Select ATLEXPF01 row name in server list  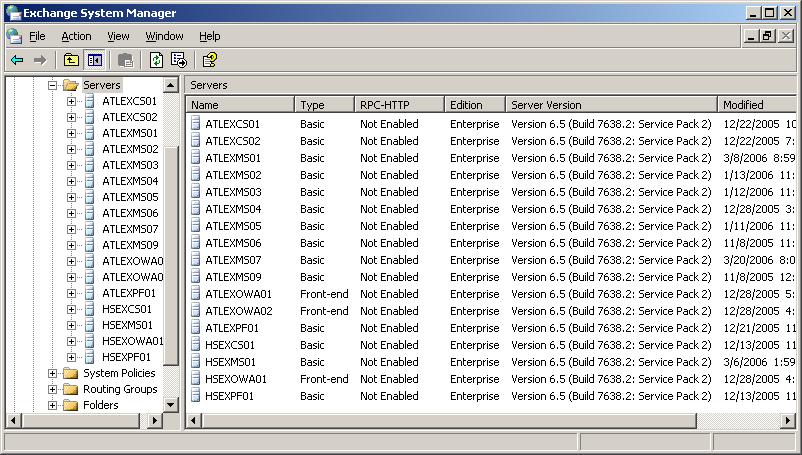[232, 328]
